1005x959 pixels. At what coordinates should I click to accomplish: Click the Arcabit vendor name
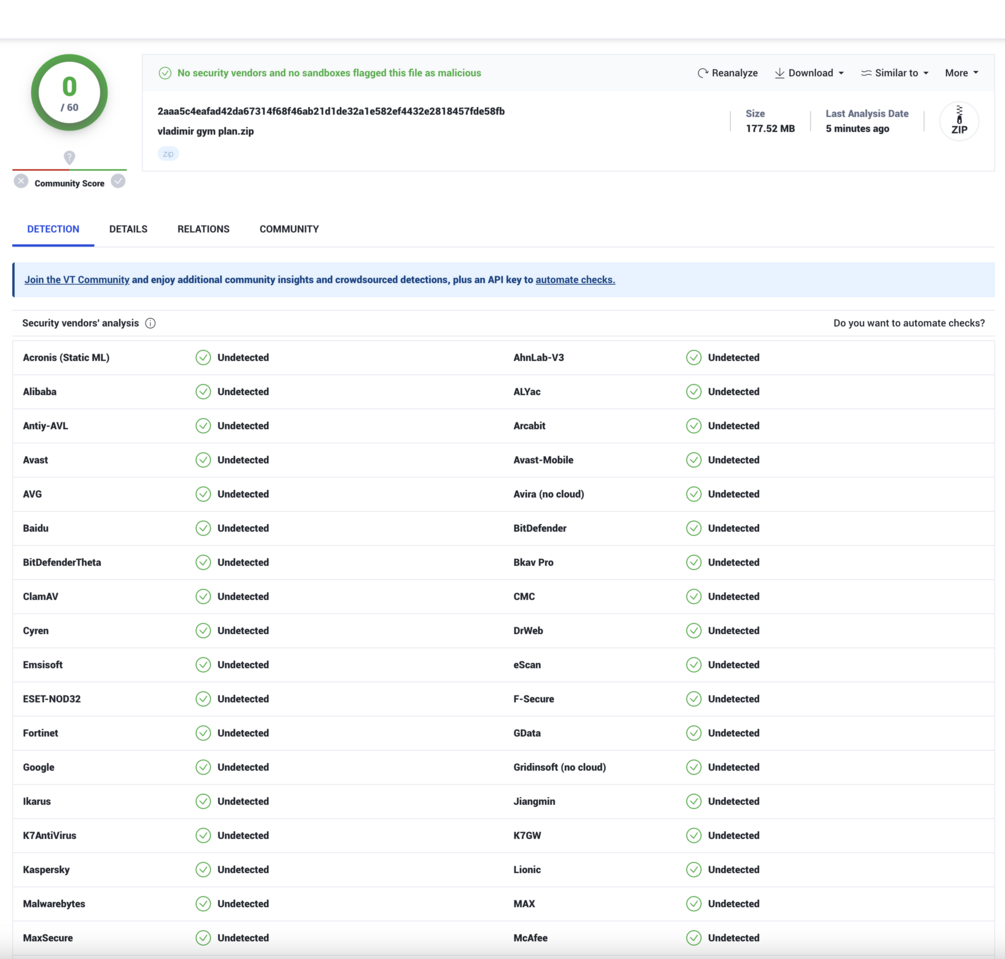click(529, 426)
